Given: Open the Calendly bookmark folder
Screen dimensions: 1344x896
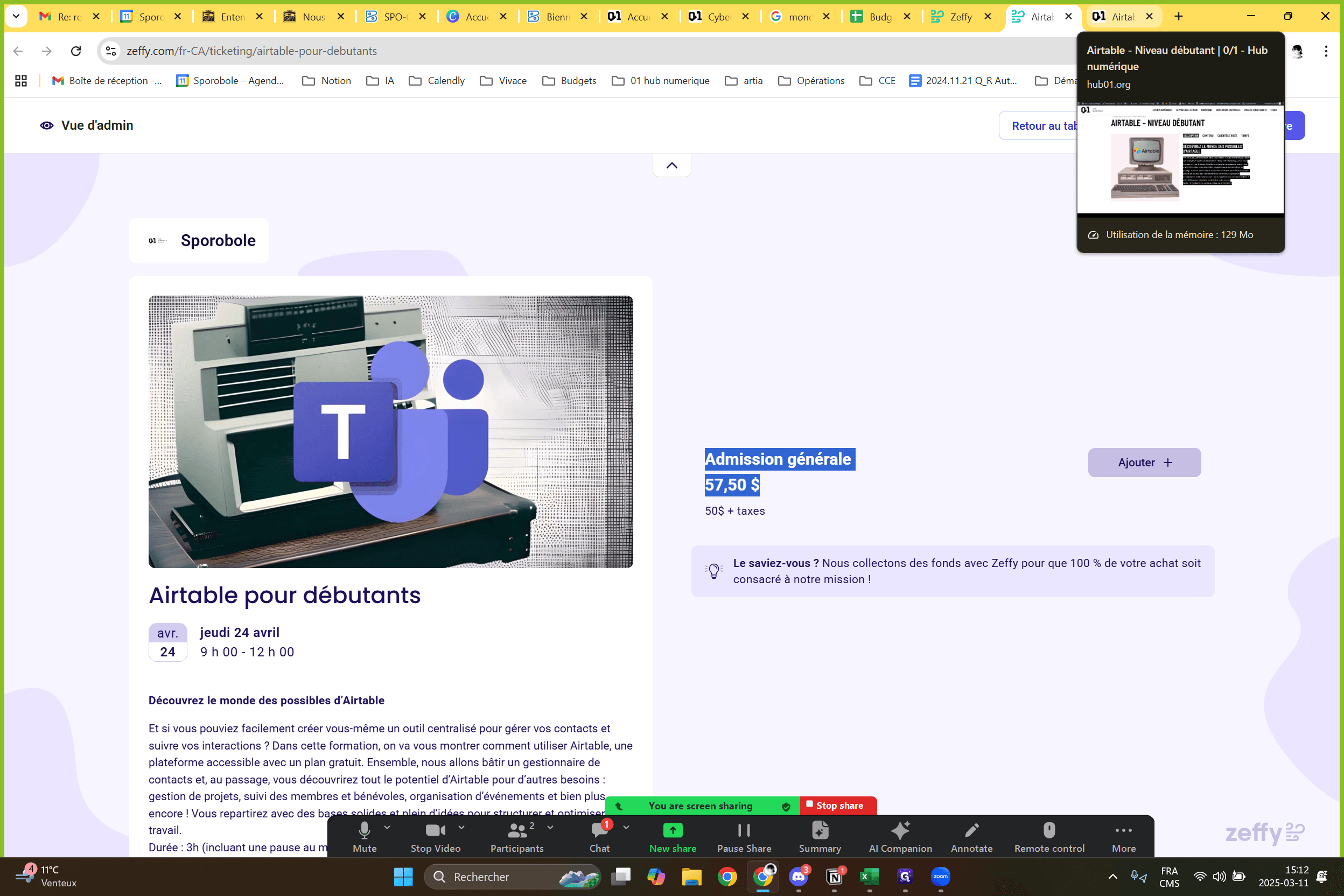Looking at the screenshot, I should point(437,81).
